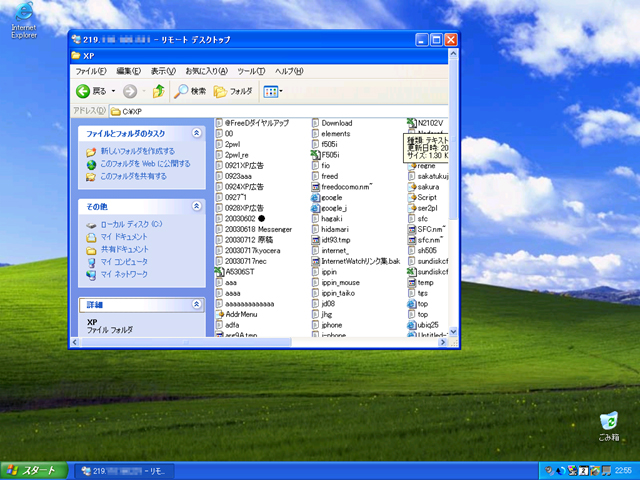Open the 検索 (Search) toolbar button

190,91
